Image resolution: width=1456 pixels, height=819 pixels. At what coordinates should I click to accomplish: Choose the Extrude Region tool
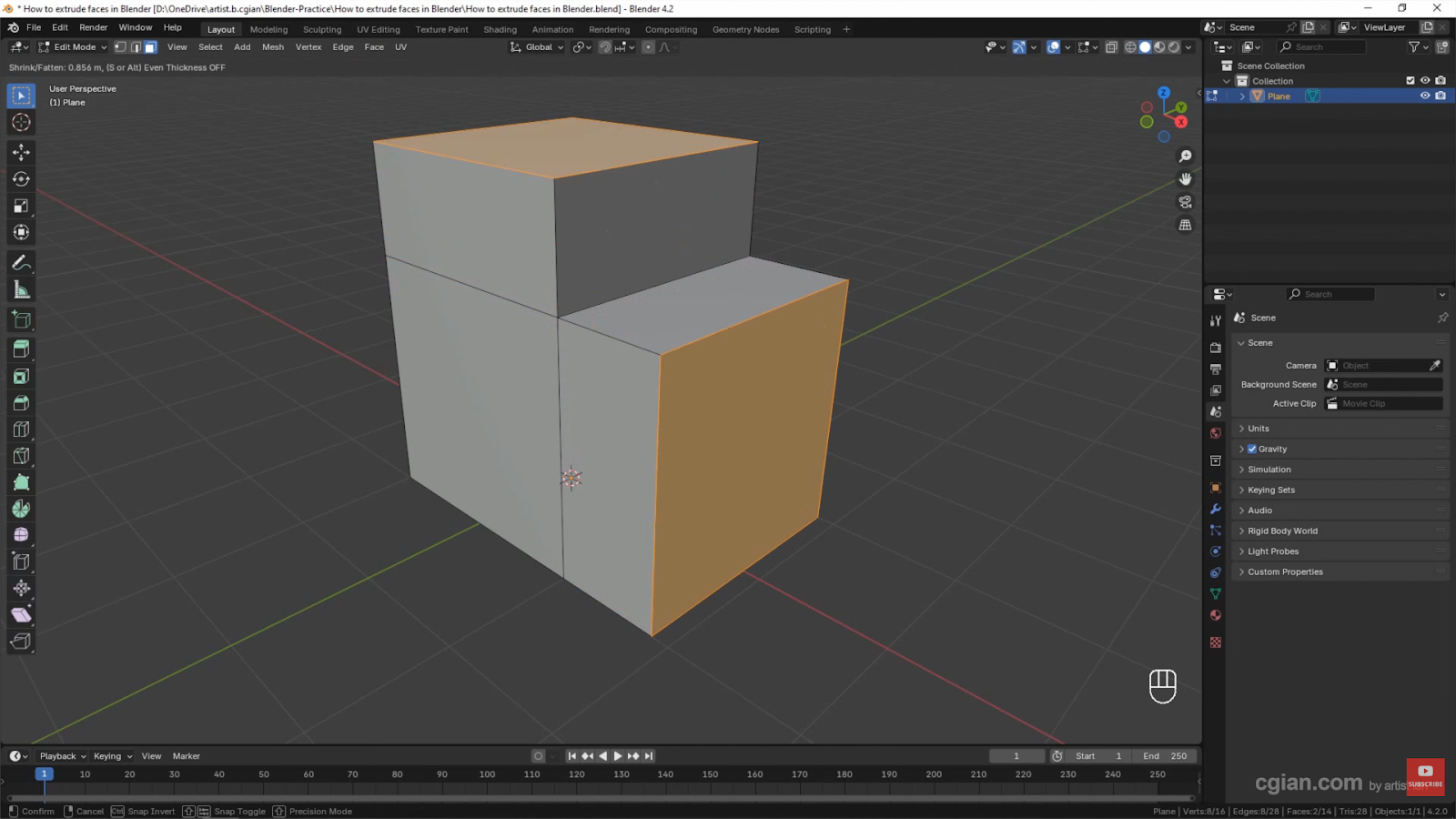pyautogui.click(x=21, y=349)
